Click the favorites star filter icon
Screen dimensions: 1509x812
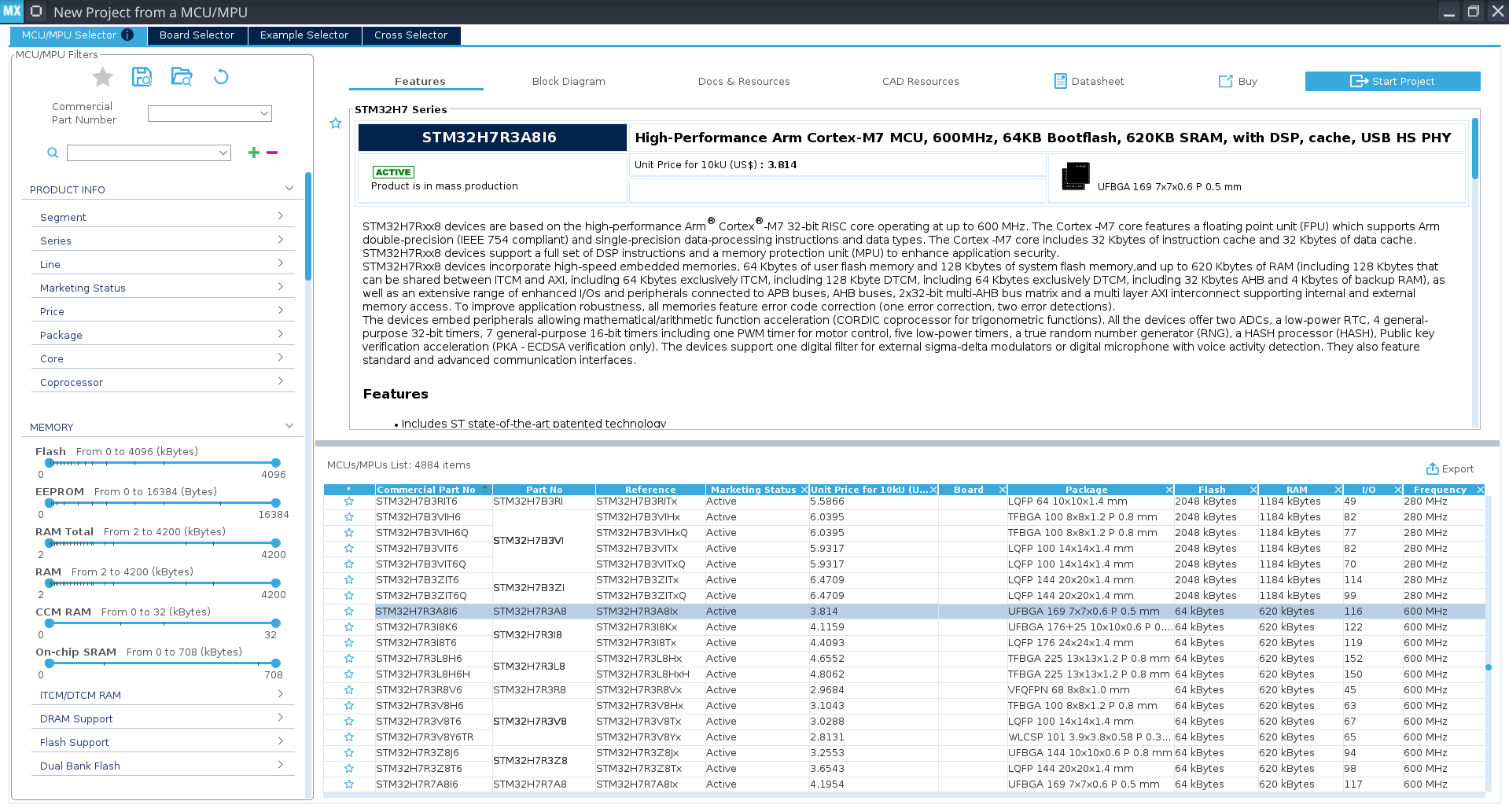click(x=102, y=77)
